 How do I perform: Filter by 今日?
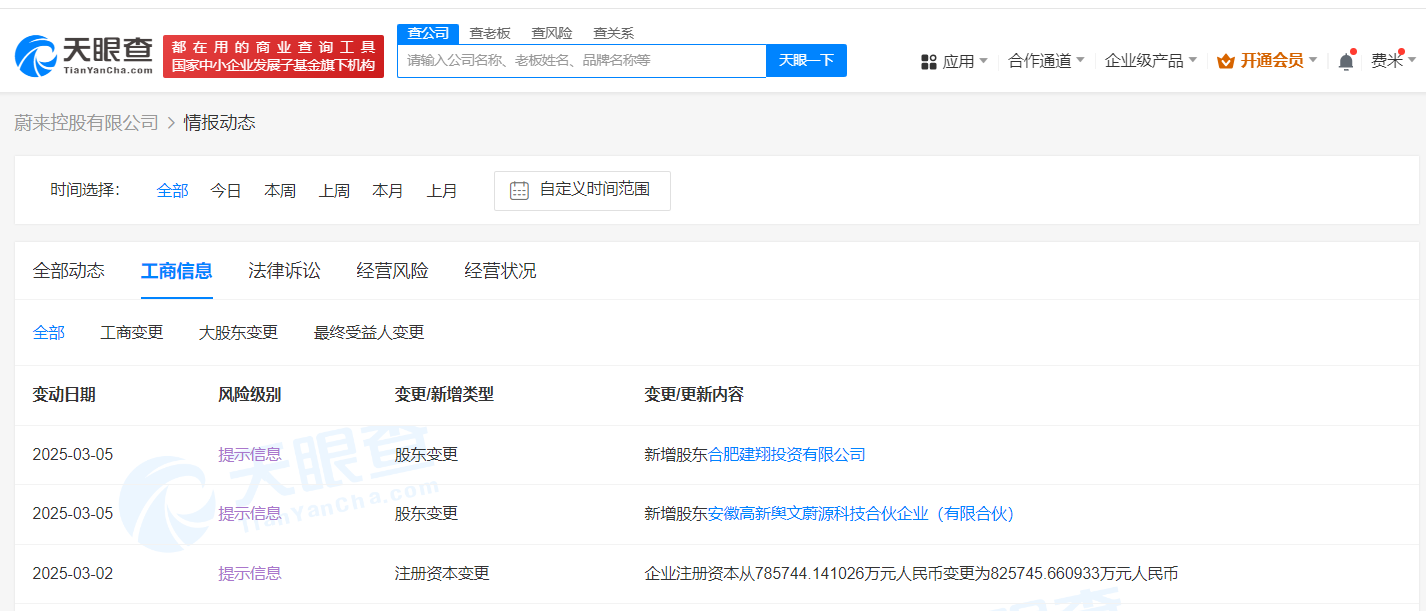pyautogui.click(x=226, y=190)
